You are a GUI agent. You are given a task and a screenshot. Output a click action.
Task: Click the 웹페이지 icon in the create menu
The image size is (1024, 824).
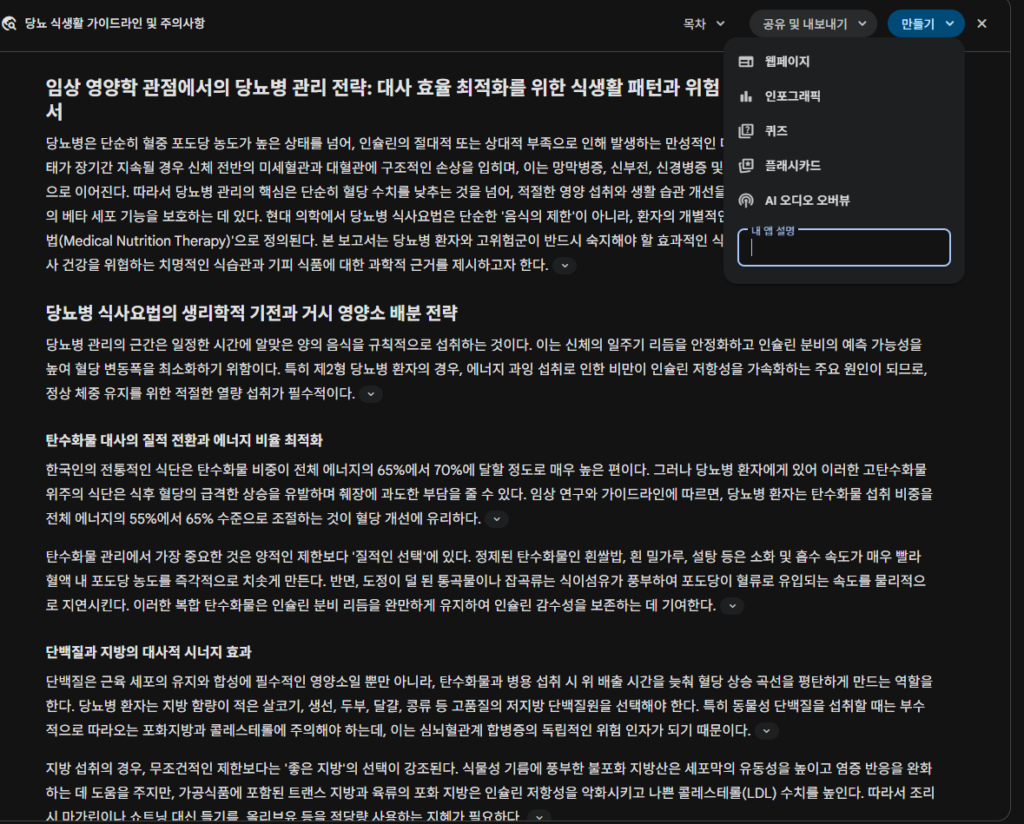(745, 62)
